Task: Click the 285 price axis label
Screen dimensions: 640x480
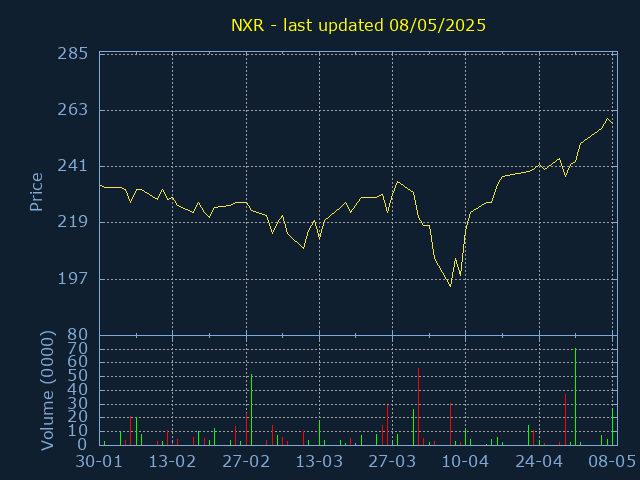Action: (73, 53)
